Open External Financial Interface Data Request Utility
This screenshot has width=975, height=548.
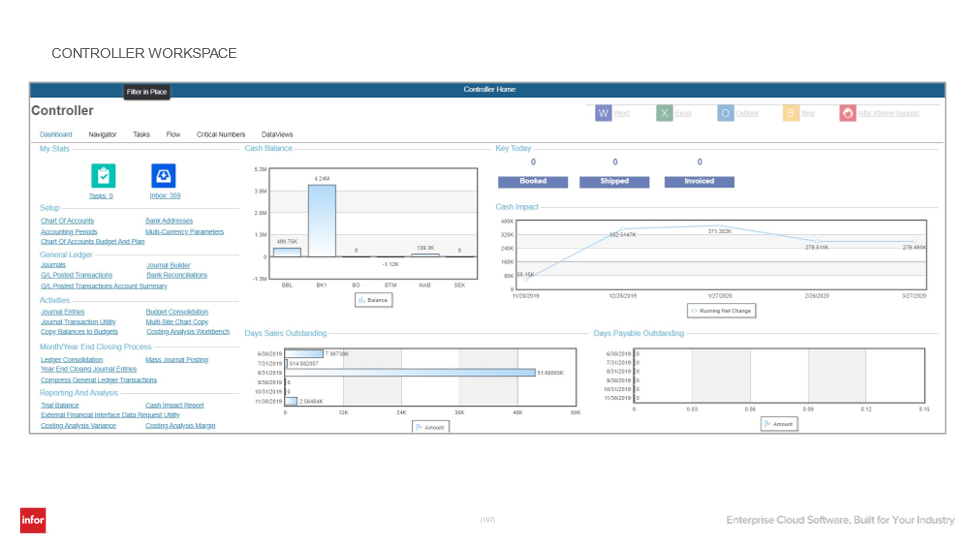(x=110, y=415)
